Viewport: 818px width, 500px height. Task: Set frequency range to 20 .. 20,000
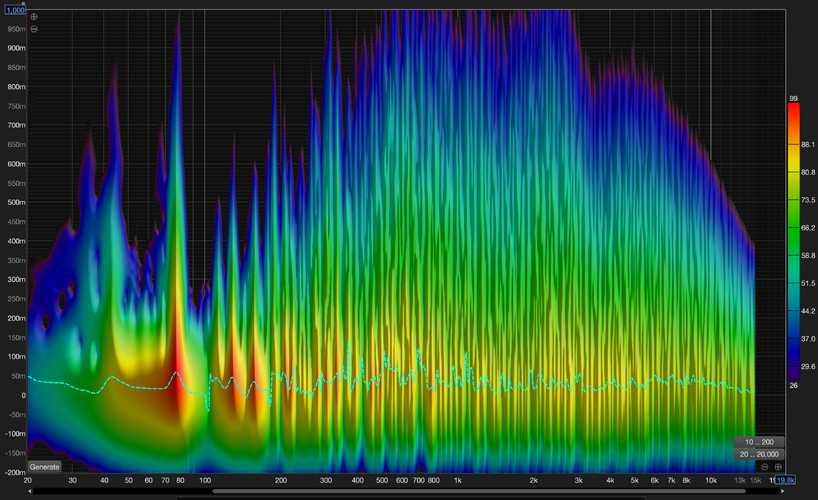(759, 454)
